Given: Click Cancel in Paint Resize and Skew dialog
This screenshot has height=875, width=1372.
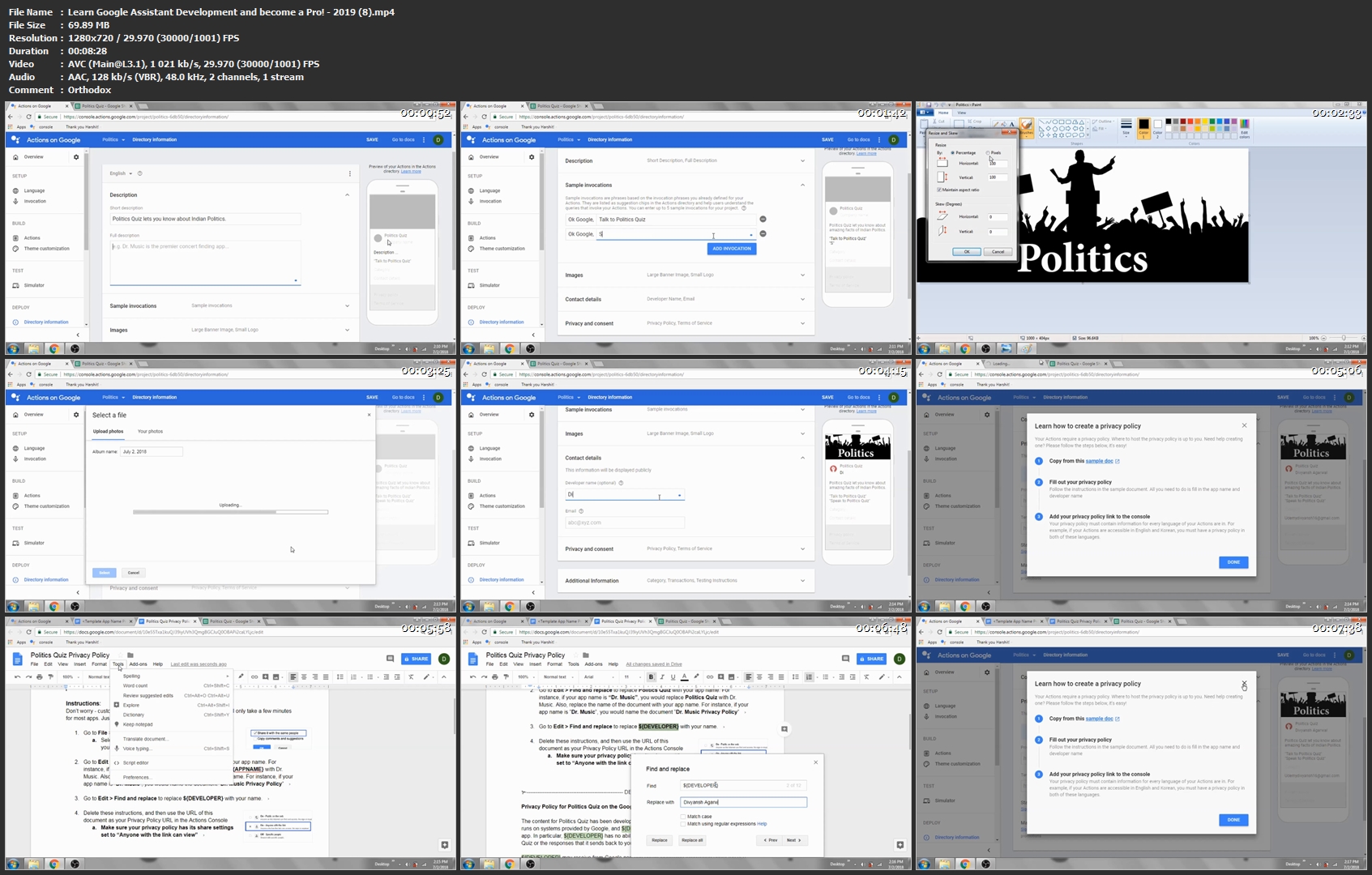Looking at the screenshot, I should tap(998, 251).
